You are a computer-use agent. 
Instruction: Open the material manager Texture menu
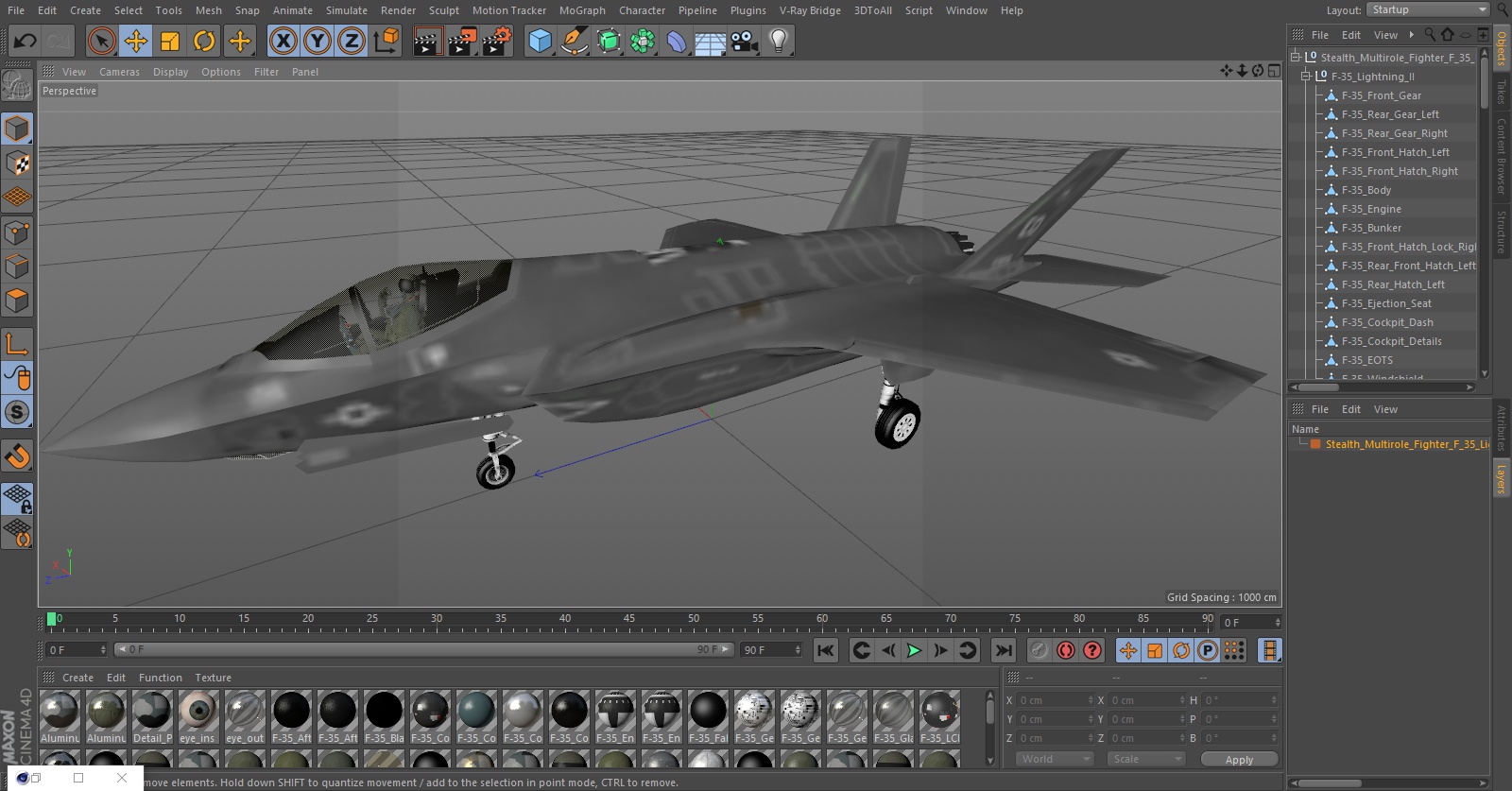pos(213,678)
